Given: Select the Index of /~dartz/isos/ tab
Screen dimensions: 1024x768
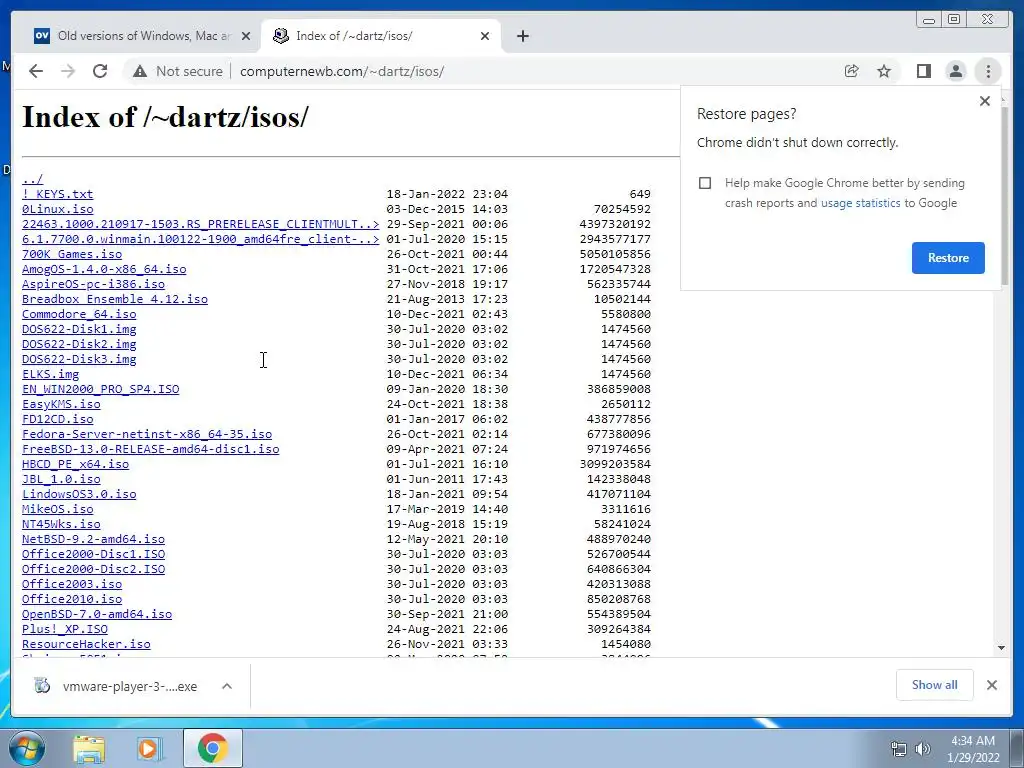Looking at the screenshot, I should [381, 36].
